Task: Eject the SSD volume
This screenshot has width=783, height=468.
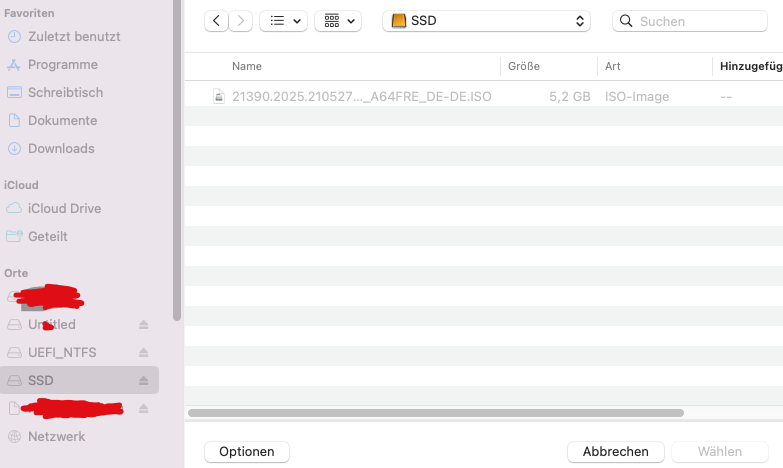Action: pyautogui.click(x=143, y=381)
